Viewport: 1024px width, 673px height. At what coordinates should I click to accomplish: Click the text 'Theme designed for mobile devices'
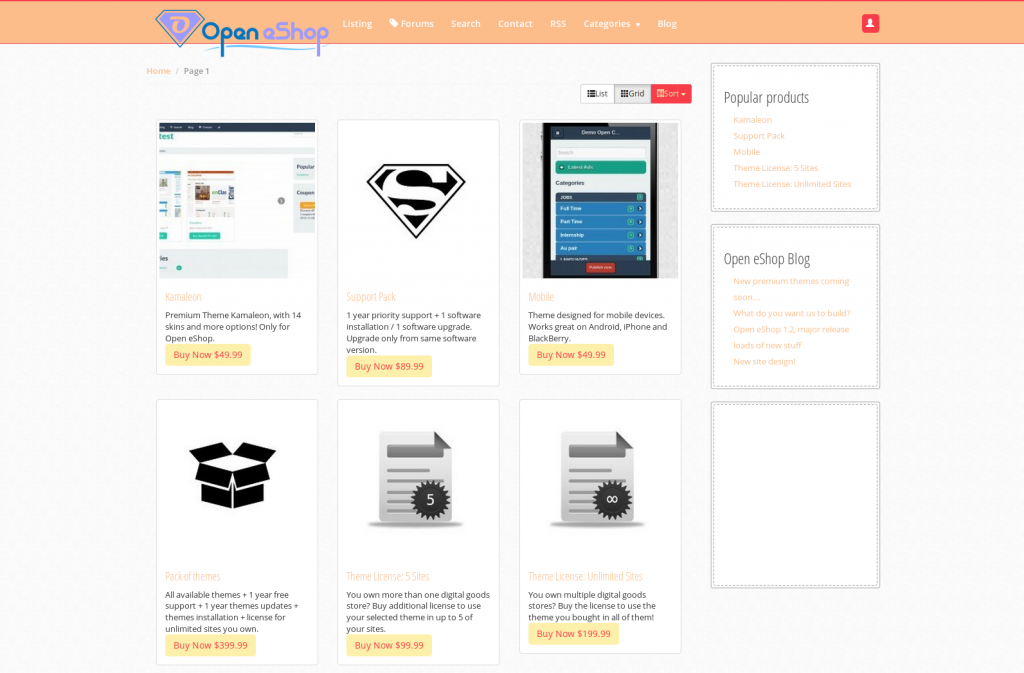click(598, 327)
